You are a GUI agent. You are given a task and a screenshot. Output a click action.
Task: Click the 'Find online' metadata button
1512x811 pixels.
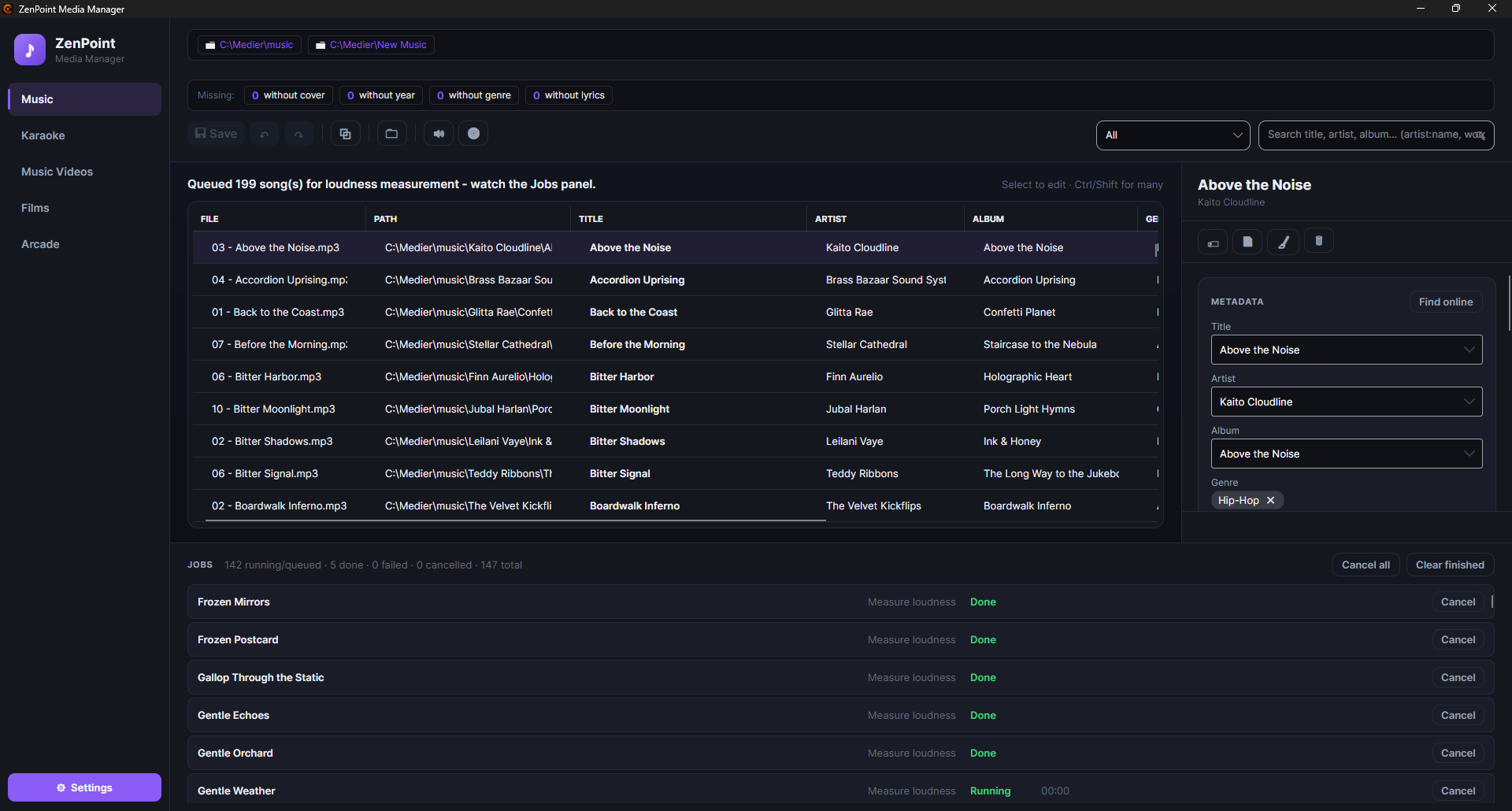(1446, 302)
